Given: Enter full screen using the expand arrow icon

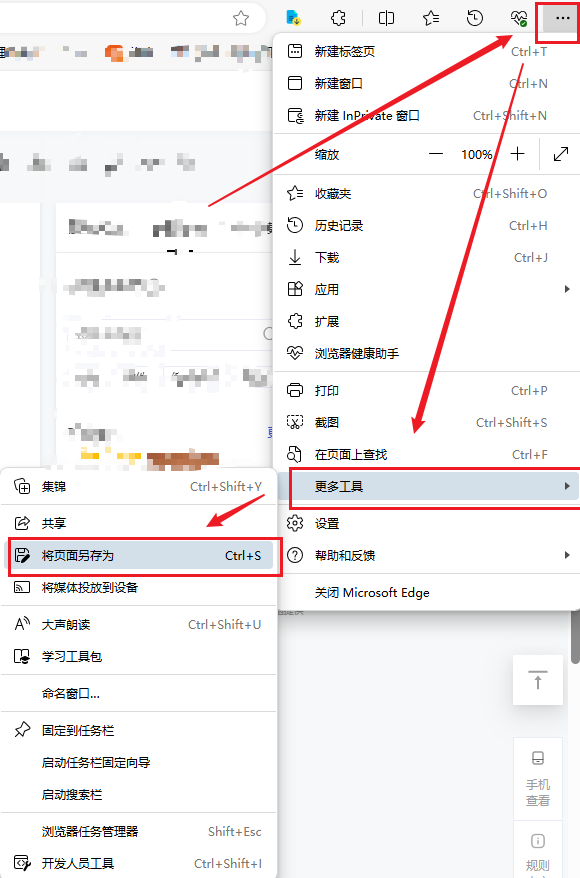Looking at the screenshot, I should [x=560, y=154].
